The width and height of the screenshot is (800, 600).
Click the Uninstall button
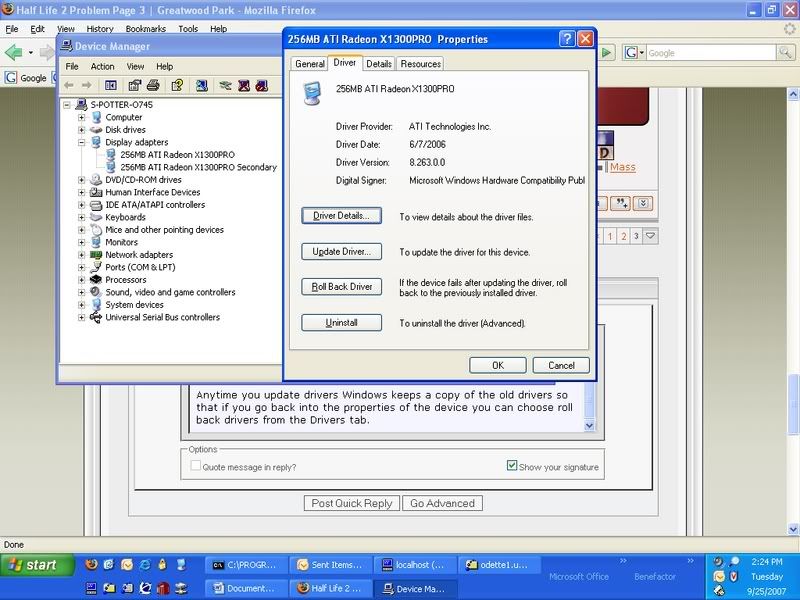(x=341, y=322)
